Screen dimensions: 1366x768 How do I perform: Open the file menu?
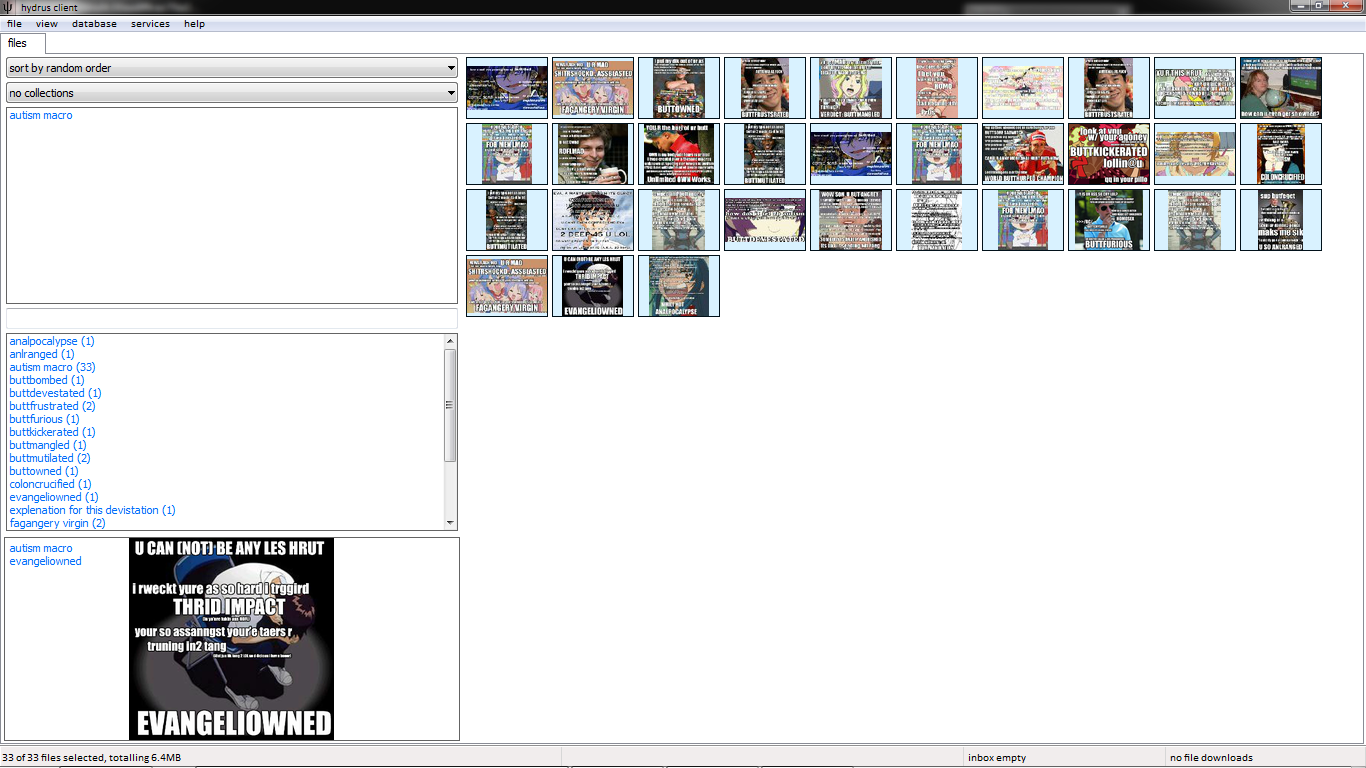pos(14,24)
